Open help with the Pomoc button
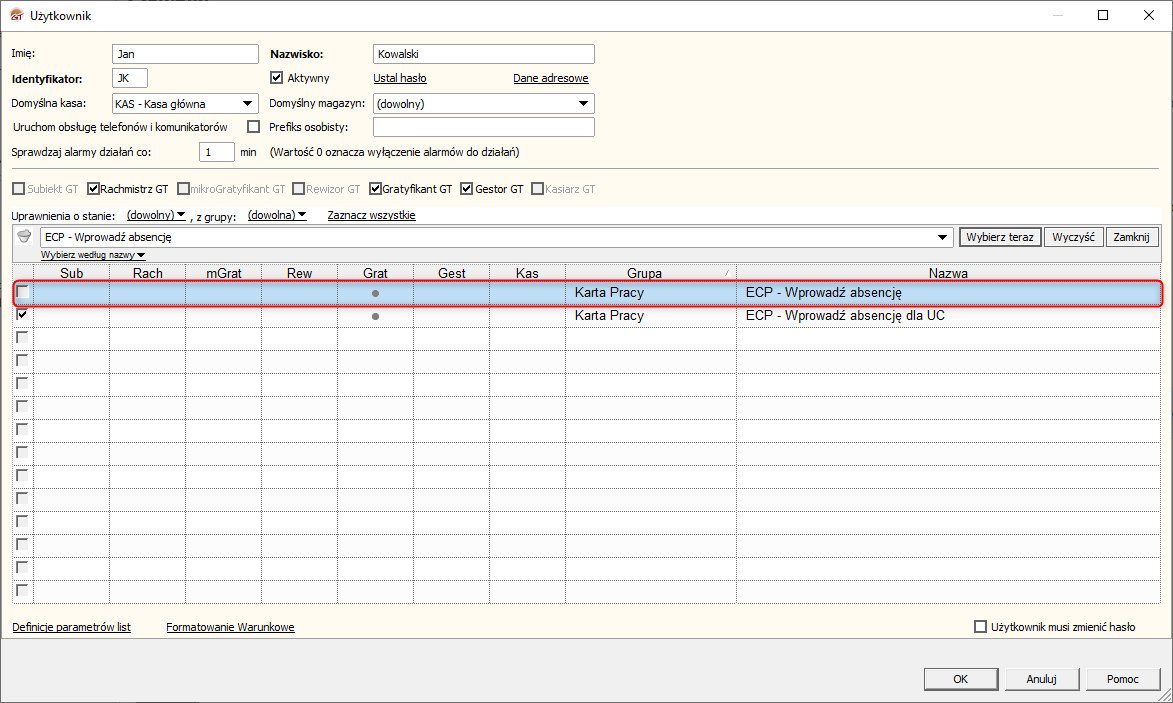Viewport: 1173px width, 703px height. pyautogui.click(x=1122, y=678)
